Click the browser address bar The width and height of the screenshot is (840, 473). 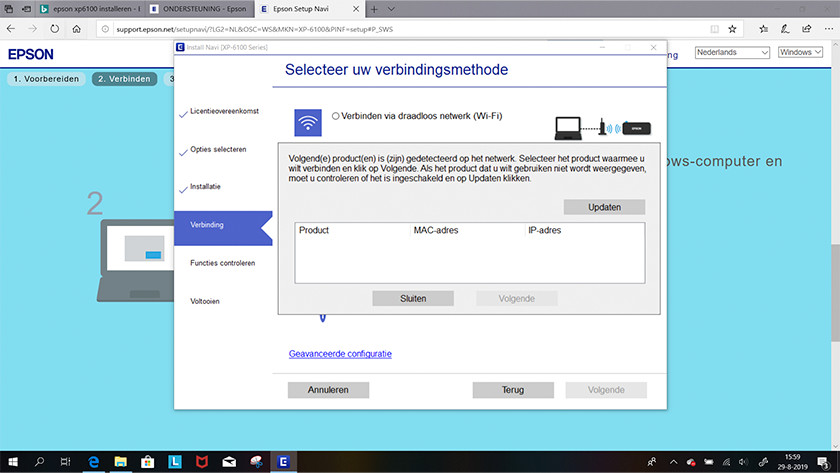click(400, 30)
